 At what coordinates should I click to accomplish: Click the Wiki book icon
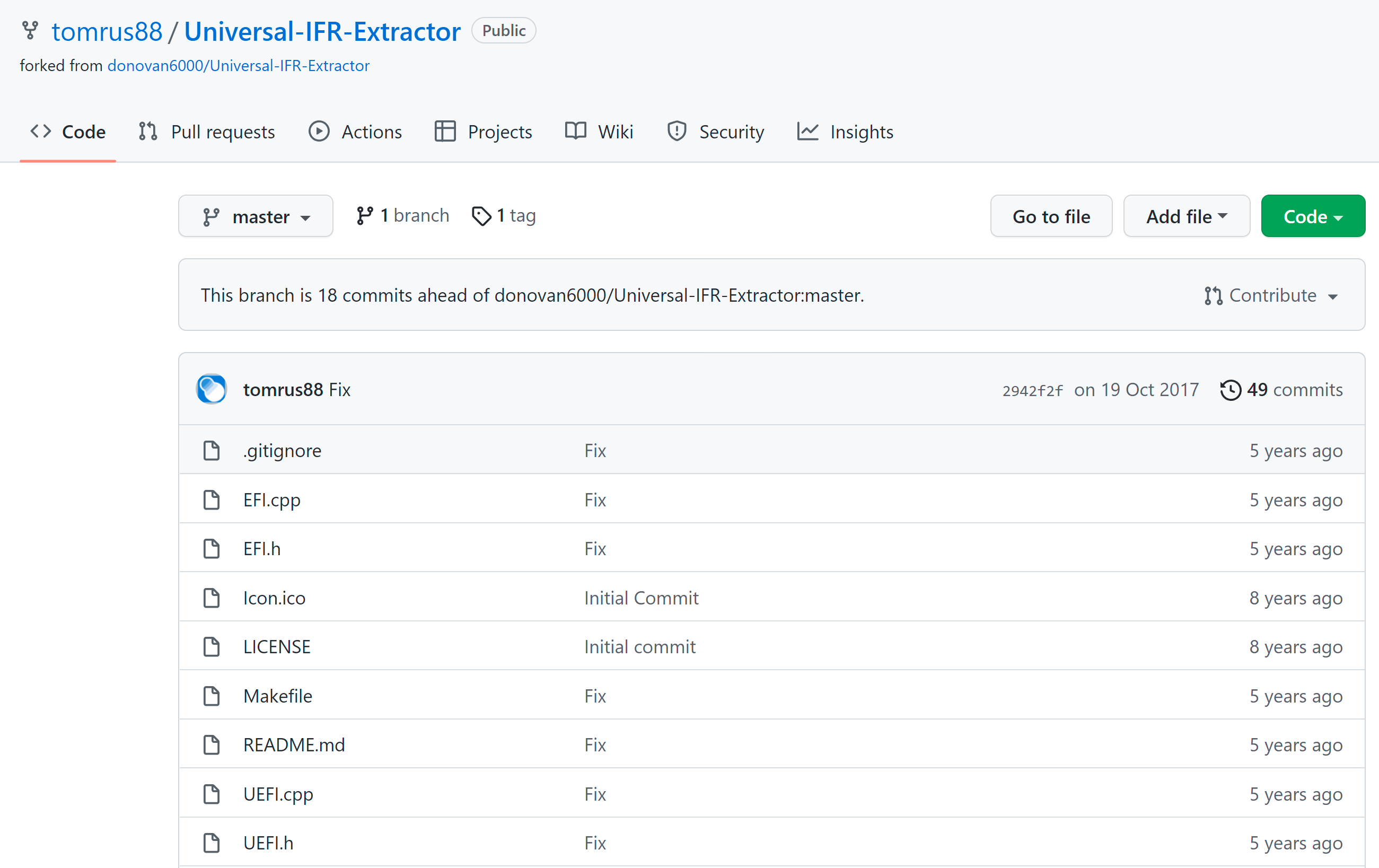(x=576, y=131)
